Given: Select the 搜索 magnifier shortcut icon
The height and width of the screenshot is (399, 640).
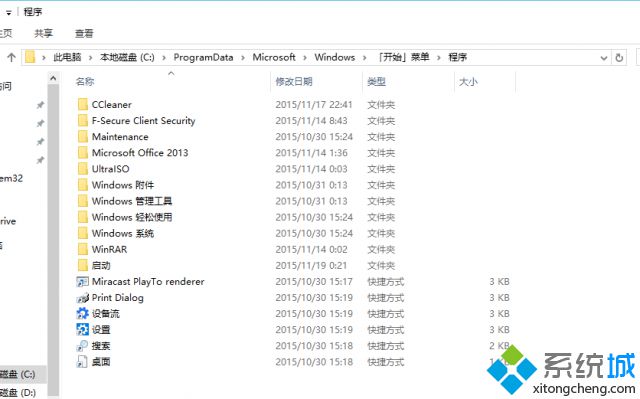Looking at the screenshot, I should [x=82, y=346].
